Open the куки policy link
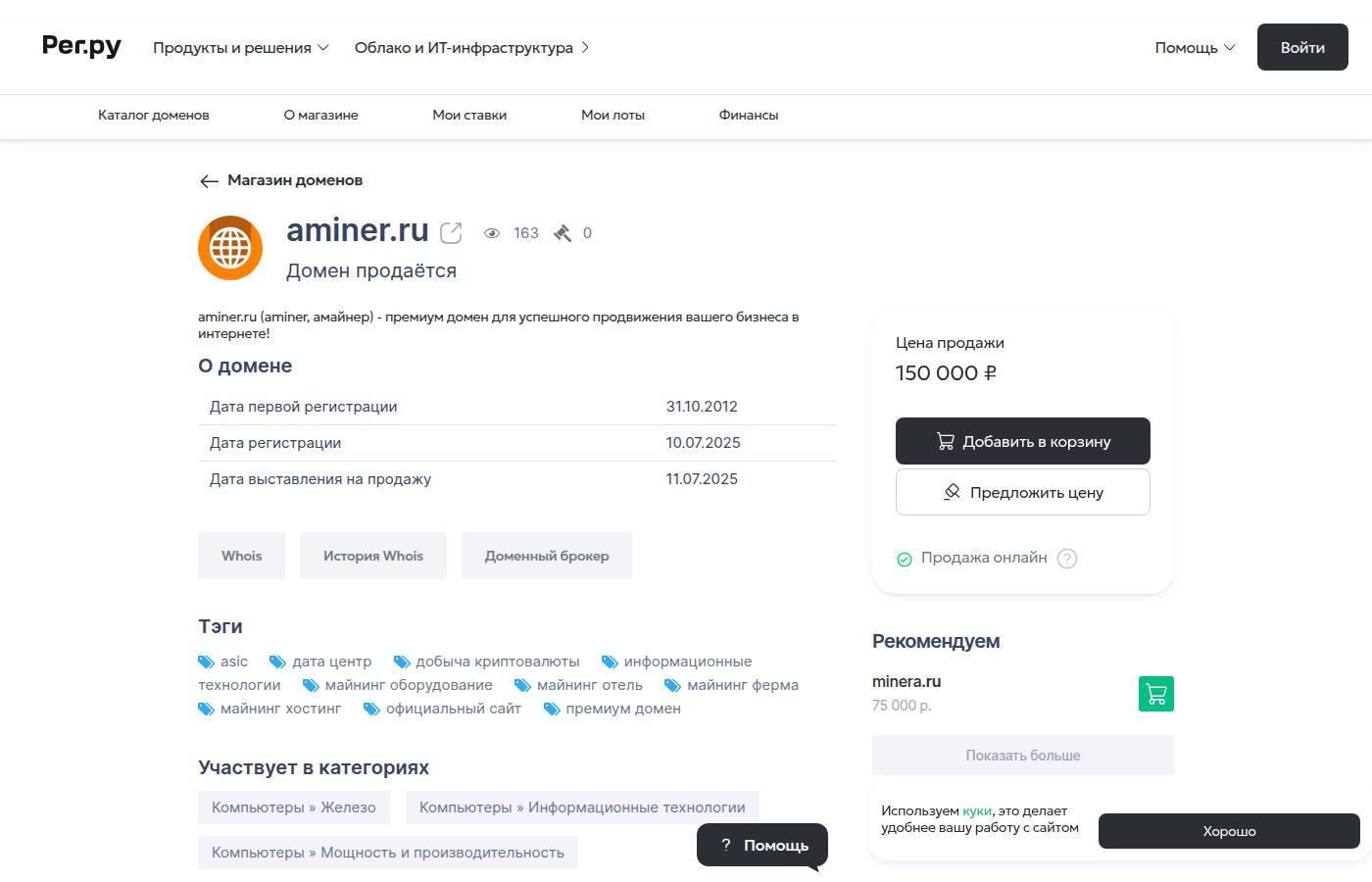The image size is (1372, 882). pyautogui.click(x=977, y=810)
